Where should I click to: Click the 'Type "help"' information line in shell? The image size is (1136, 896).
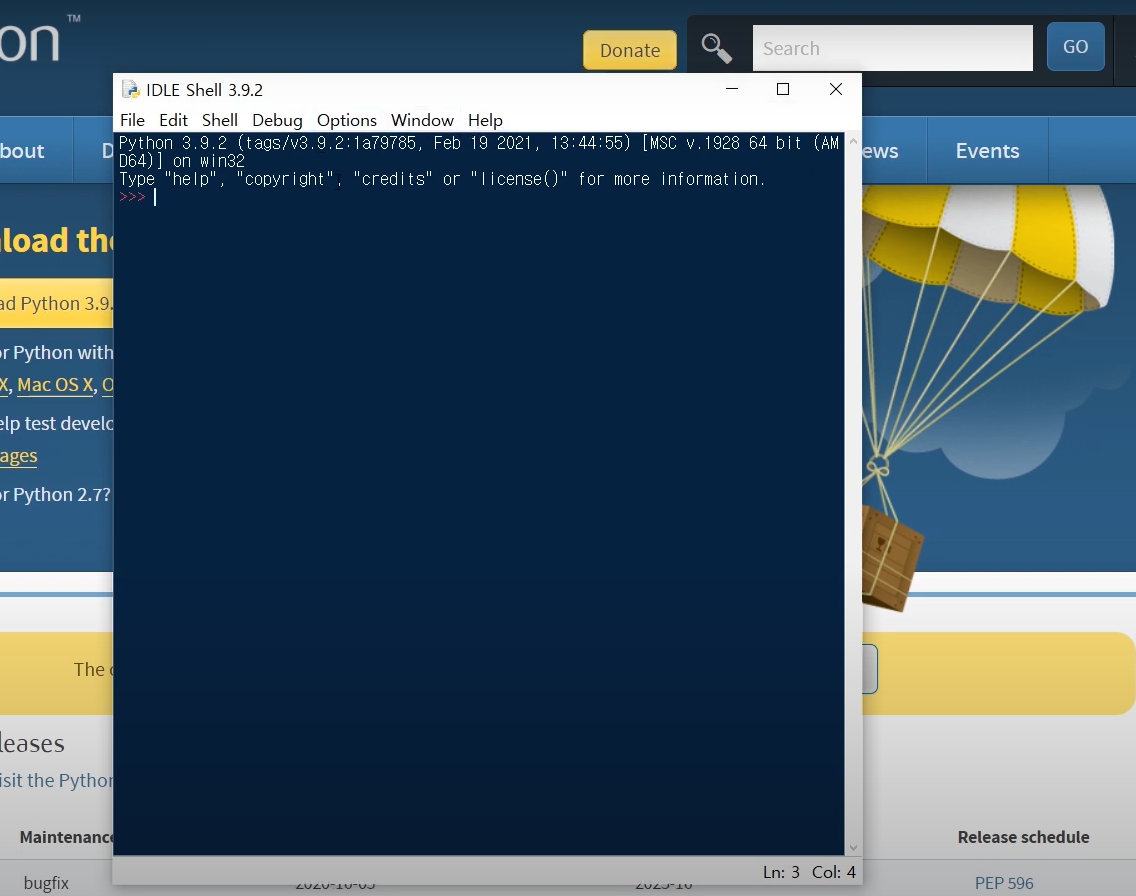(442, 179)
